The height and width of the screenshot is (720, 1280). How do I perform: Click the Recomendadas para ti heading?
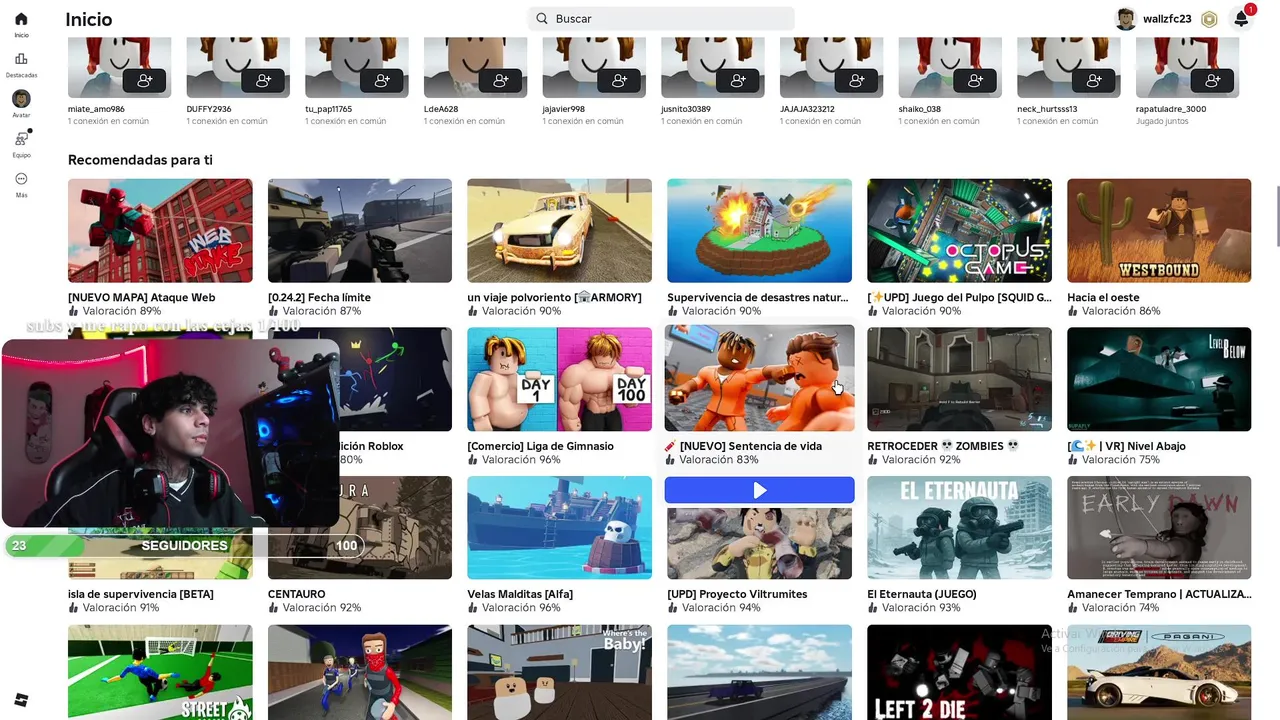pos(140,160)
